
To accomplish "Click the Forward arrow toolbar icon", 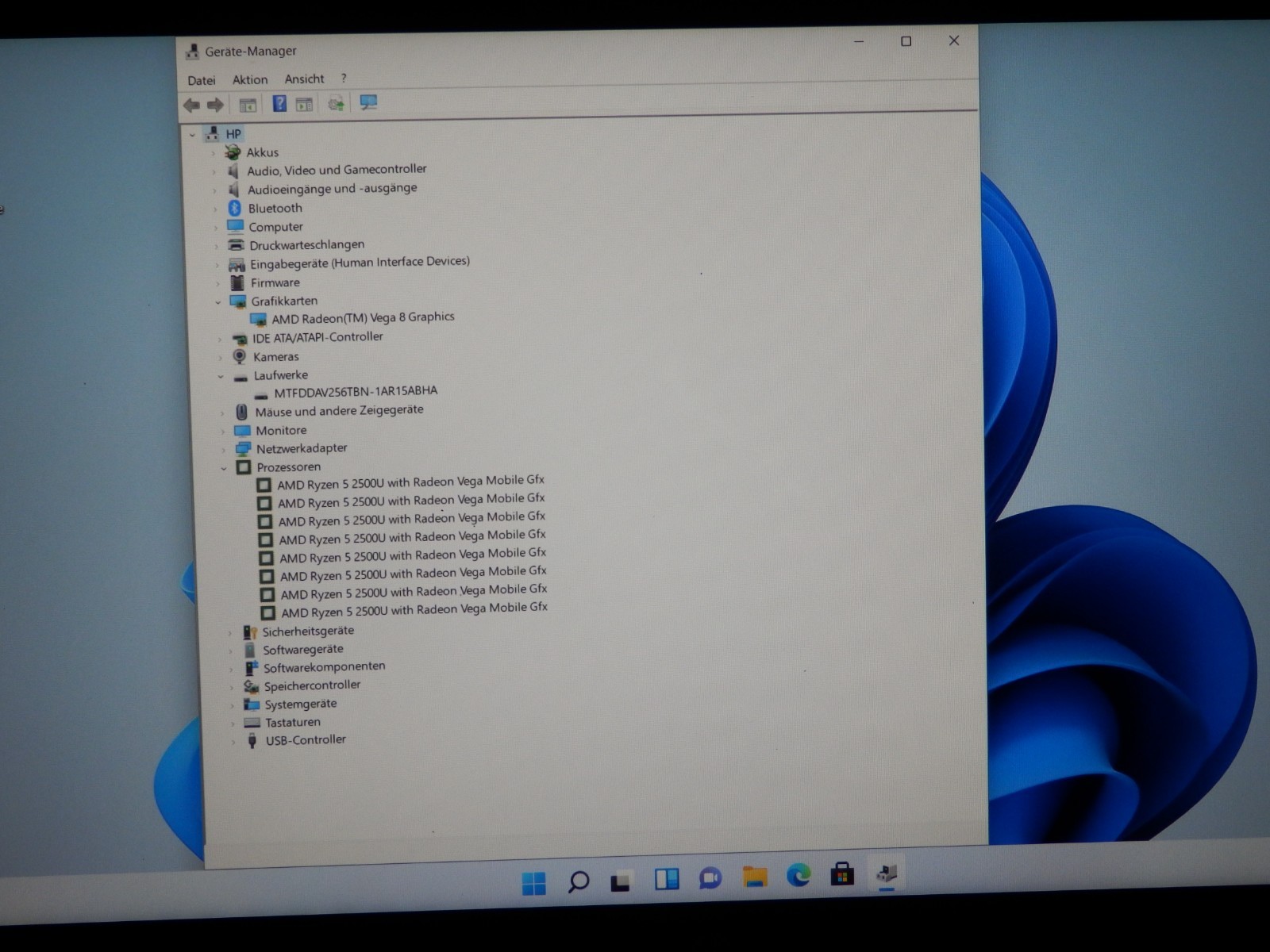I will click(x=215, y=105).
